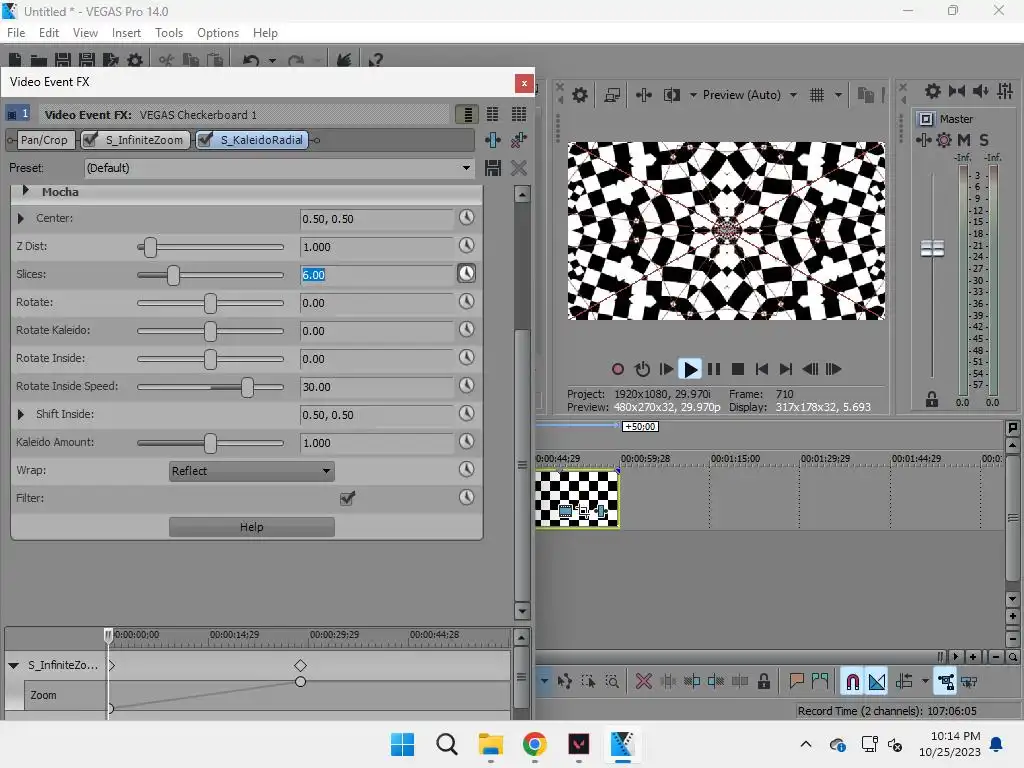This screenshot has width=1024, height=768.
Task: Open the overlays grid dropdown arrow
Action: click(x=838, y=95)
